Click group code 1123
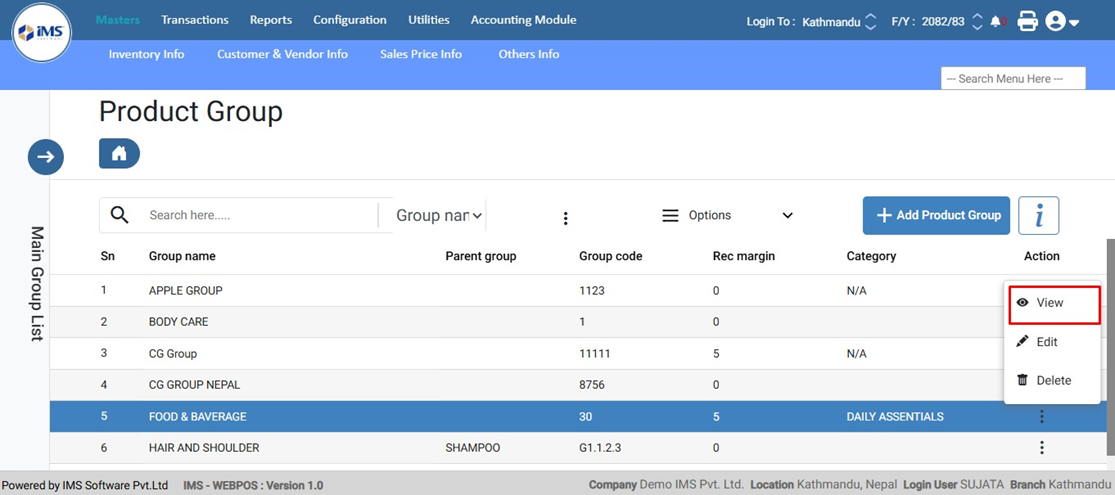 (592, 290)
